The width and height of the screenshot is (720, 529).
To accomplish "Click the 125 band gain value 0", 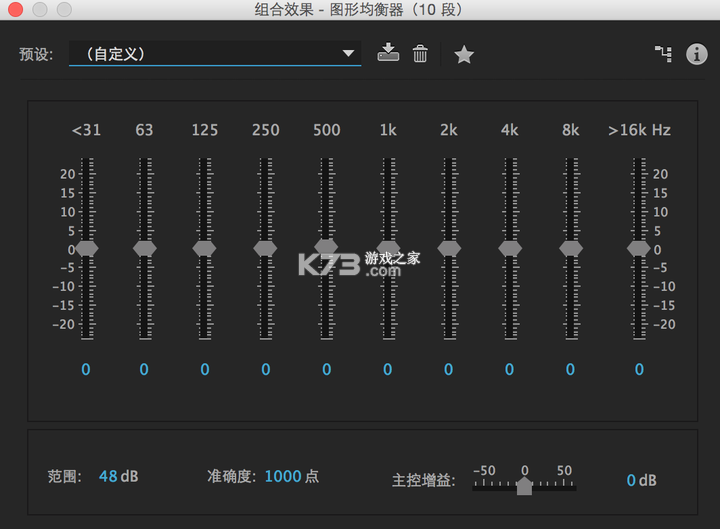I will pos(205,370).
